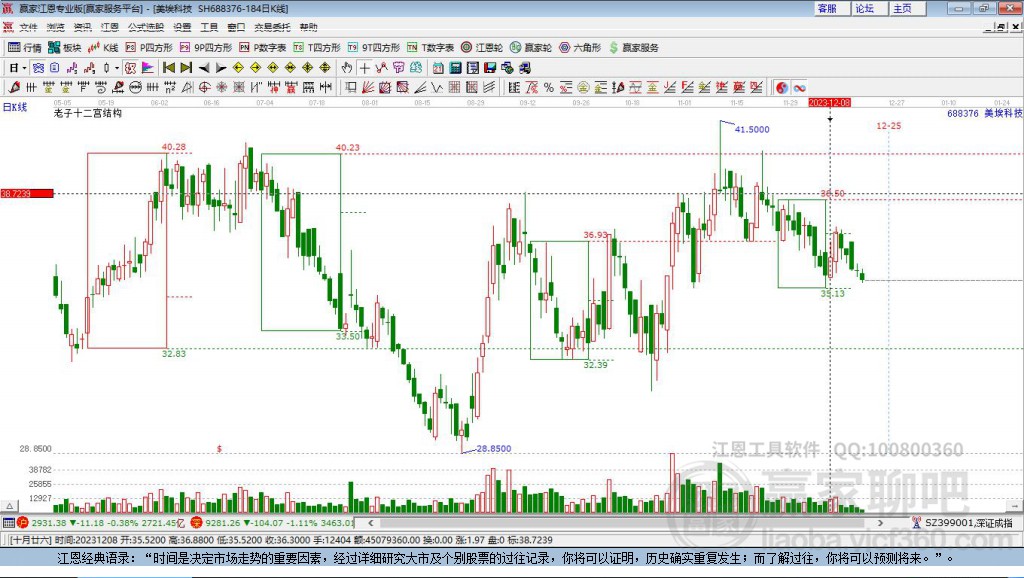Click the red 2023-12-08 date marker
The height and width of the screenshot is (578, 1024).
pos(829,103)
